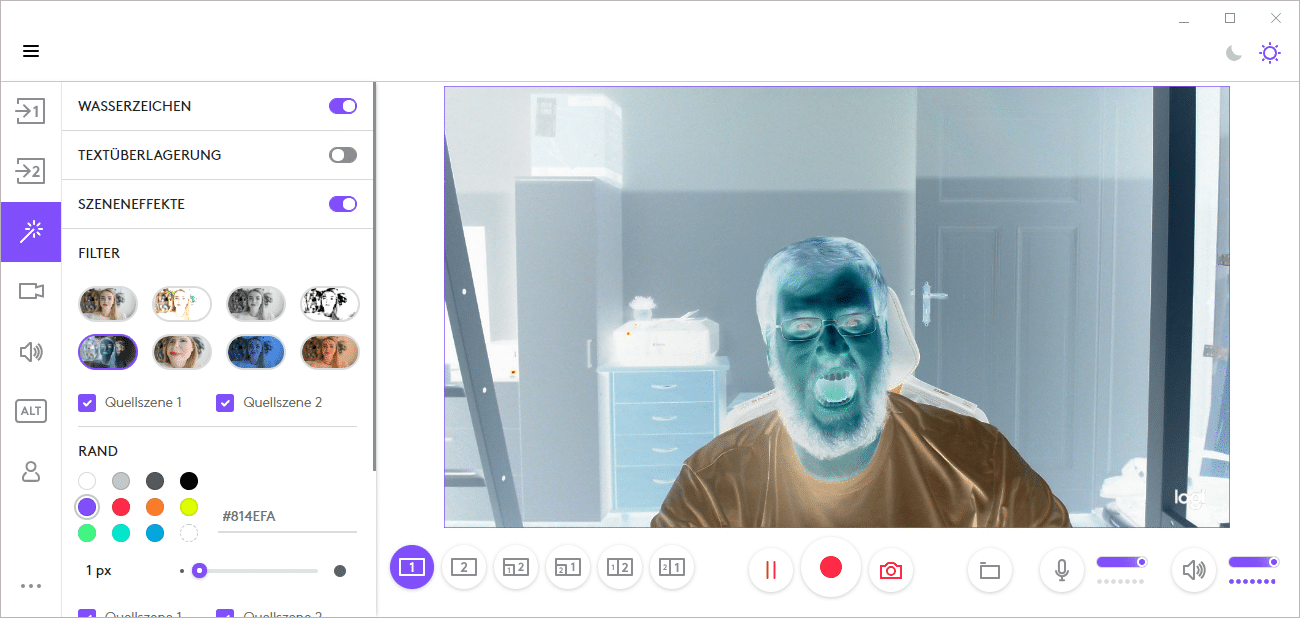This screenshot has height=618, width=1300.
Task: Uncheck Quellszene 1 under Filter
Action: (87, 402)
